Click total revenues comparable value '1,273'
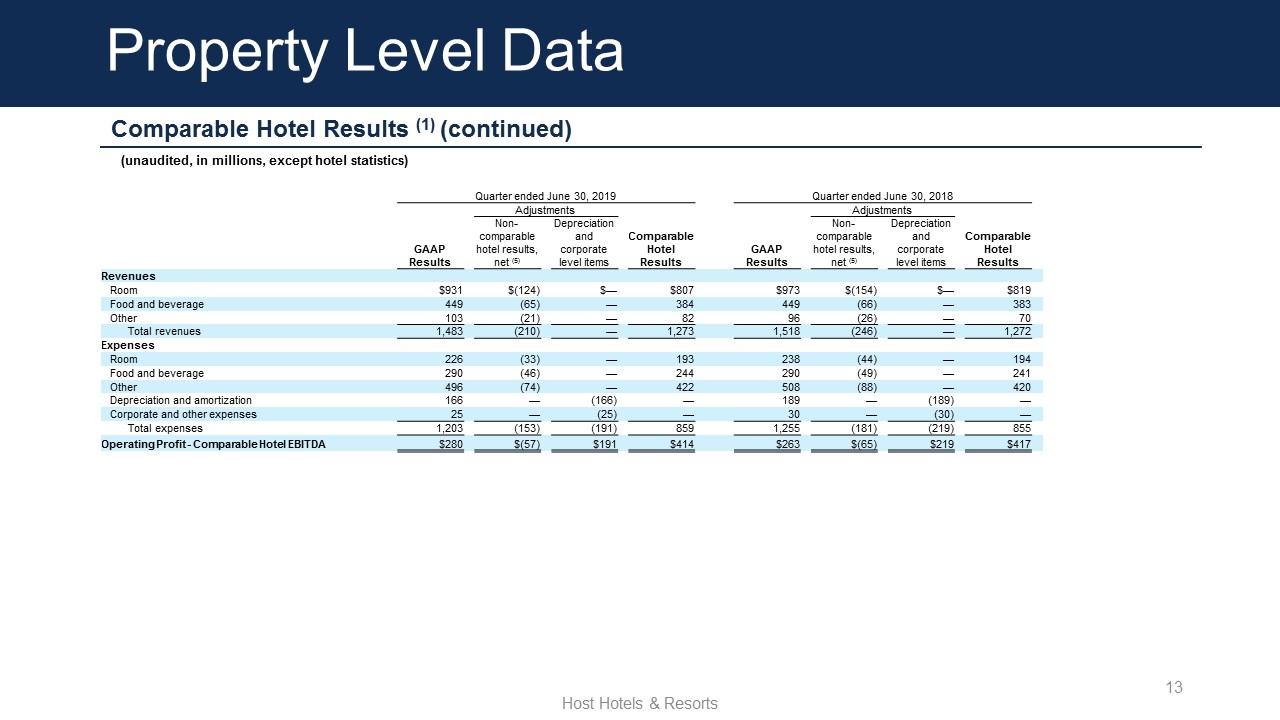This screenshot has height=720, width=1280. (x=679, y=331)
